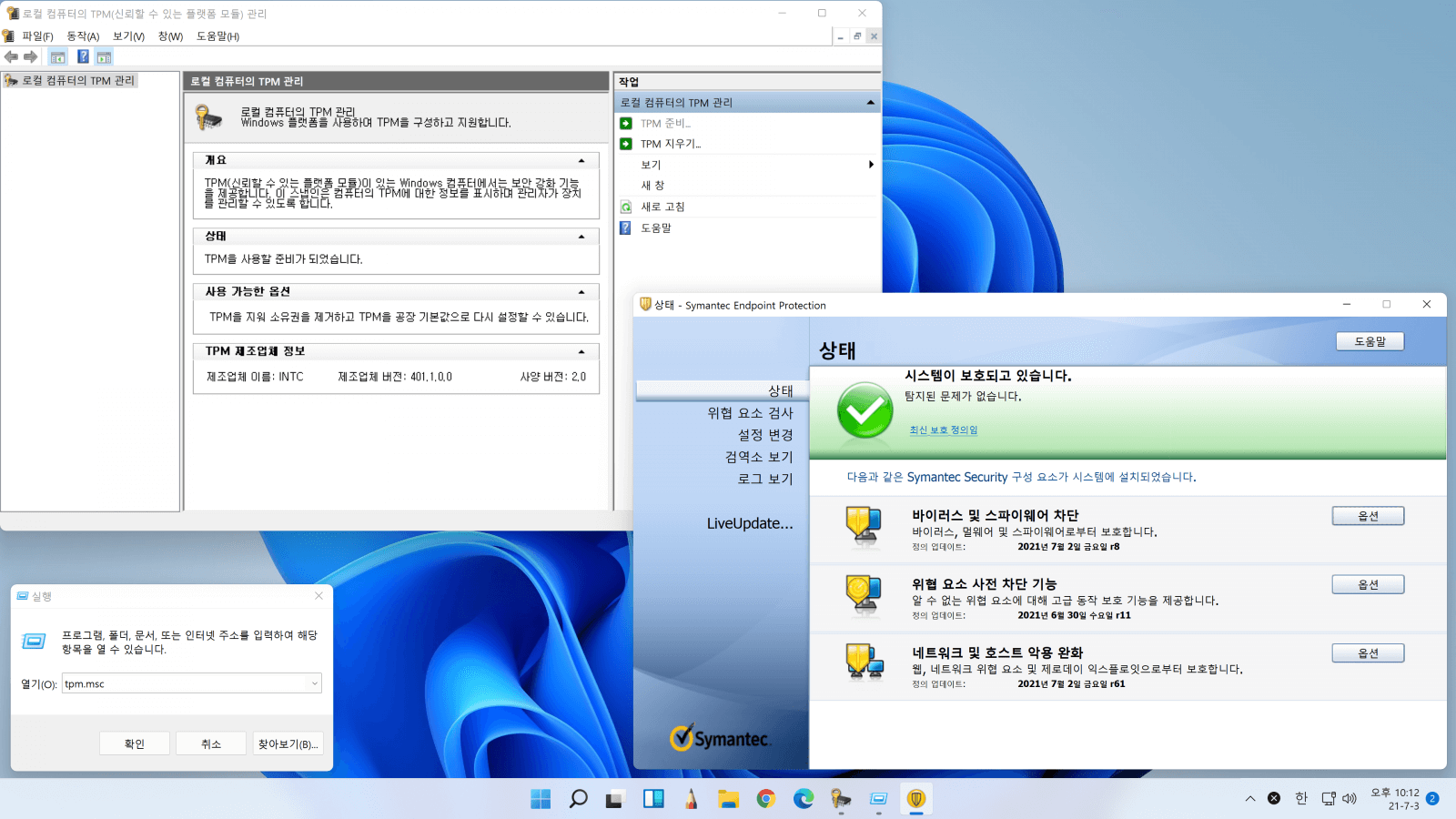
Task: Click the volume icon in system tray
Action: click(x=1350, y=798)
